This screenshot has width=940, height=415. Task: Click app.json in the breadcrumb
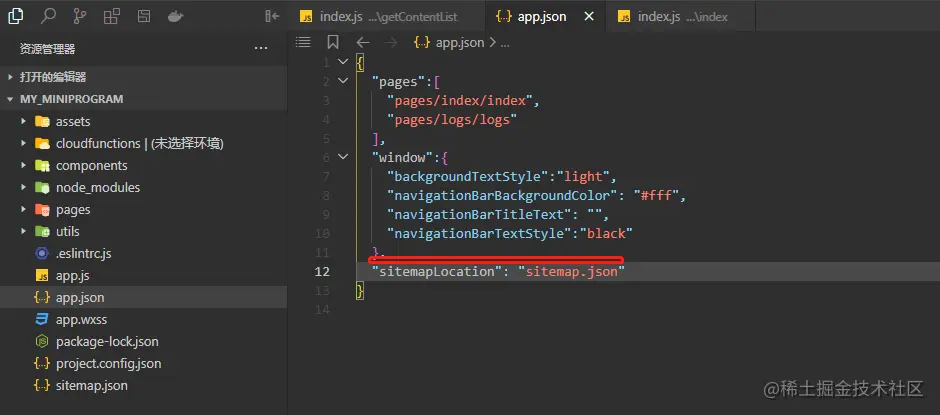coord(459,43)
